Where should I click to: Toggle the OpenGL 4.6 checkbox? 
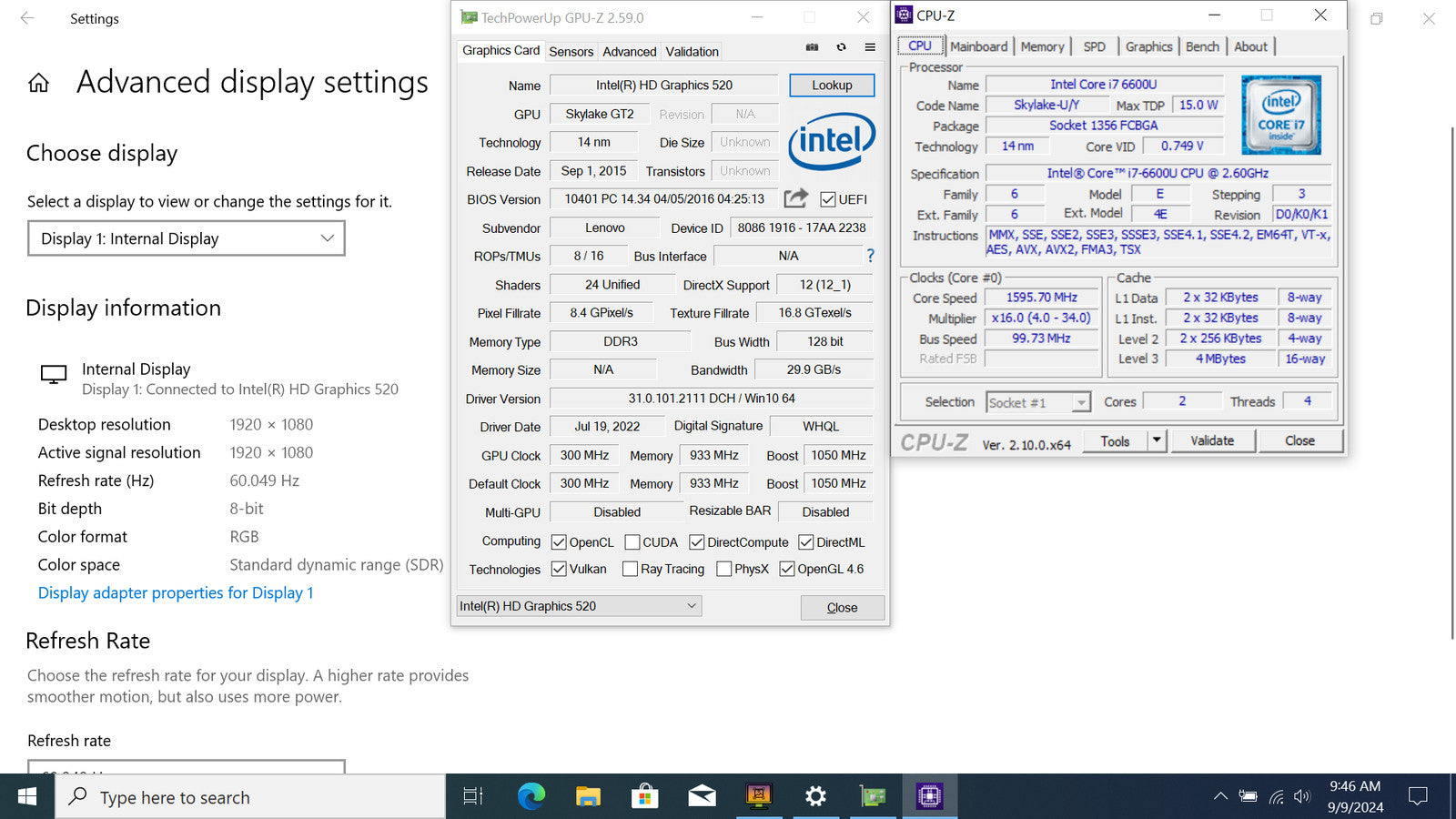pyautogui.click(x=787, y=569)
